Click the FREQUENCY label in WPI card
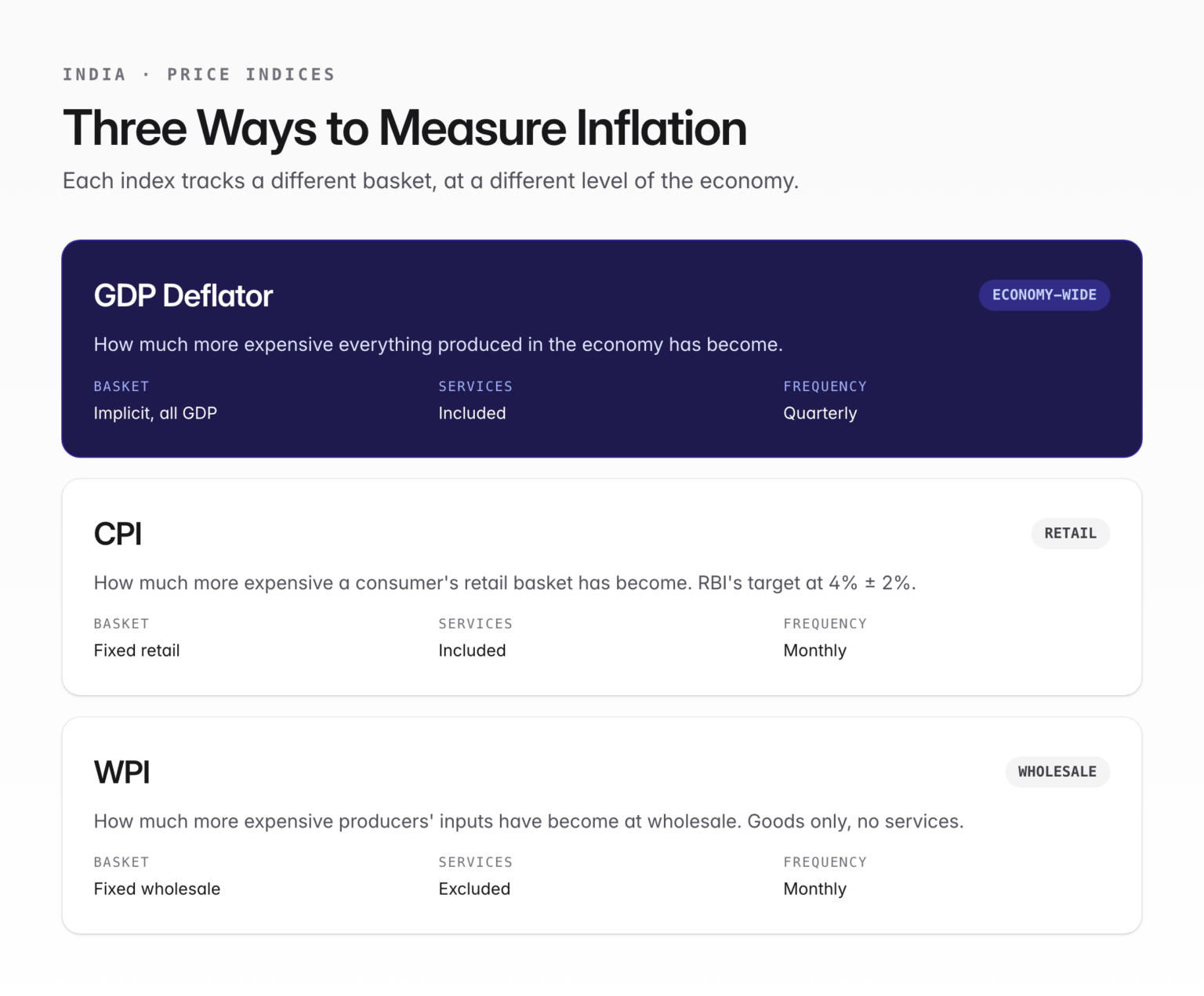Screen dimensions: 1204x996 (825, 862)
